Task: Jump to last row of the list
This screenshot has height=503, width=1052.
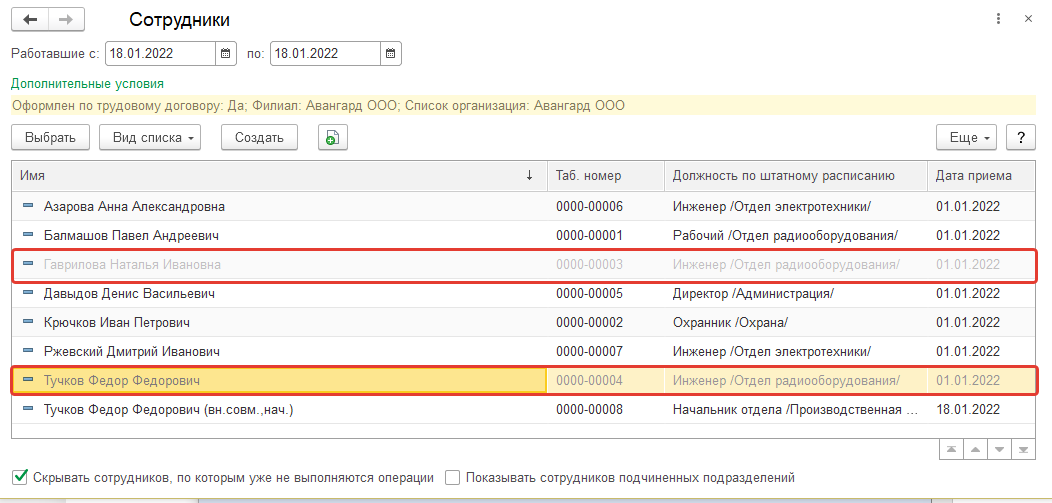Action: pyautogui.click(x=1021, y=451)
